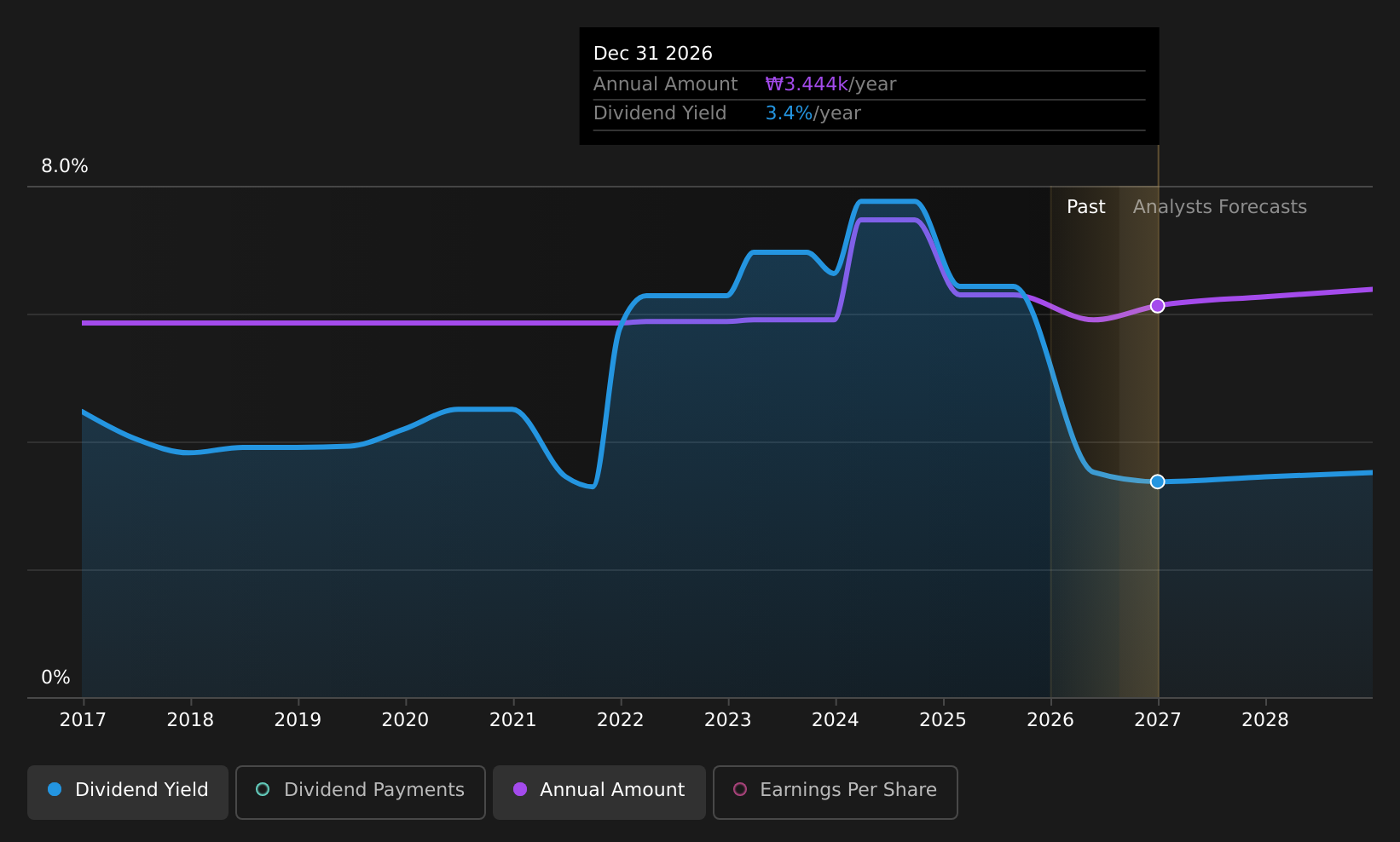
Task: Click the Dec 31 2026 tooltip date
Action: tap(653, 54)
